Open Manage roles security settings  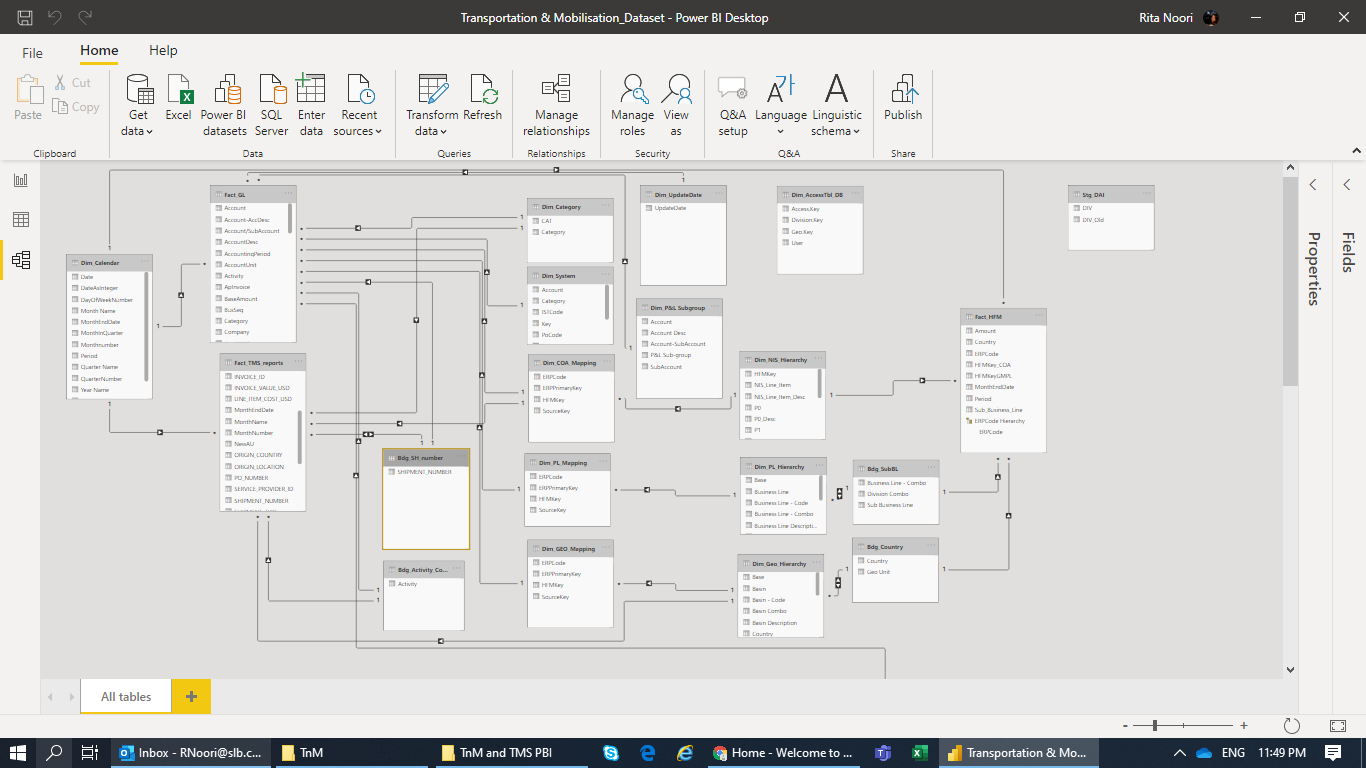point(632,105)
